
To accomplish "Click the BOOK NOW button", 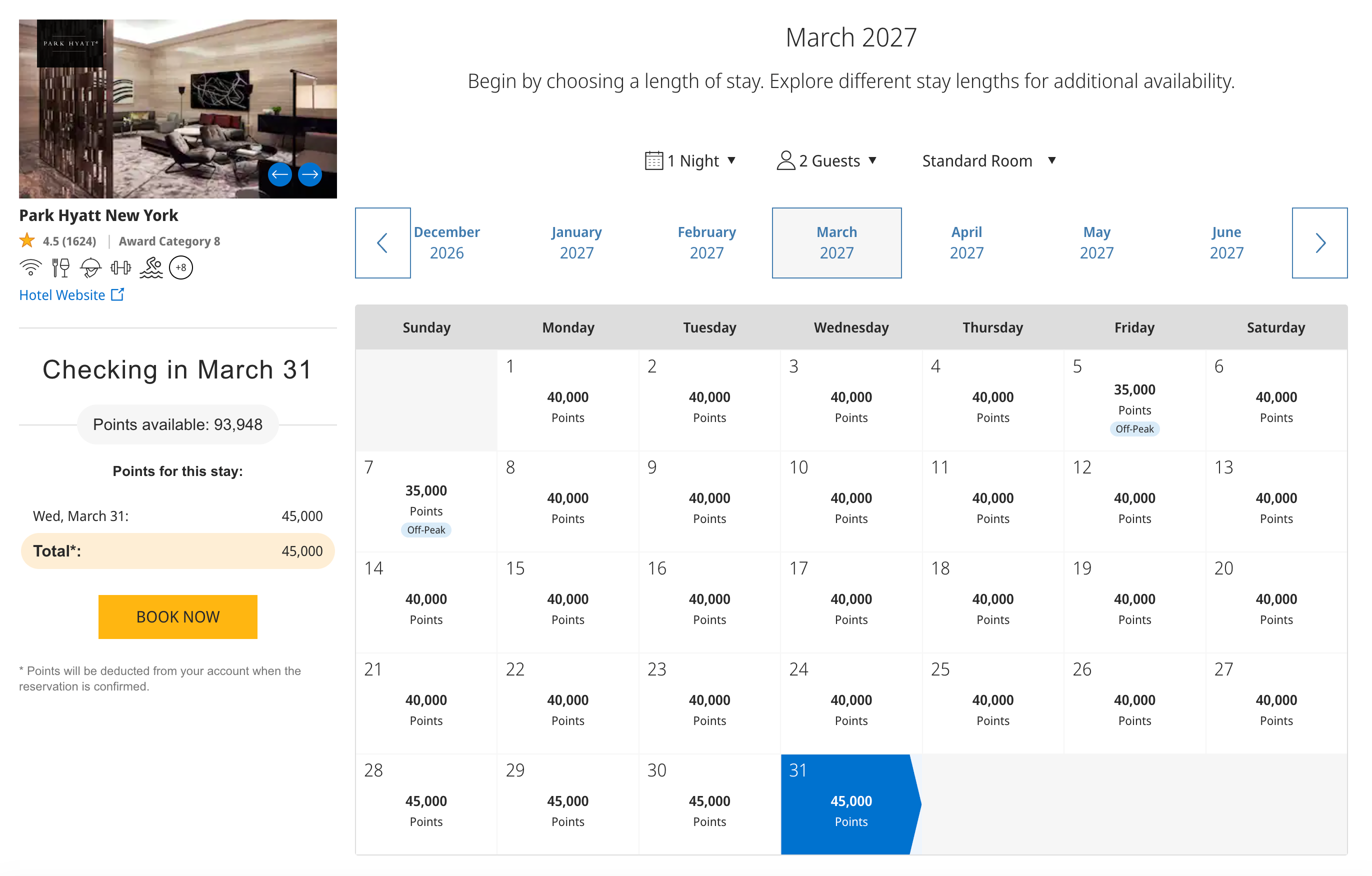I will tap(178, 616).
